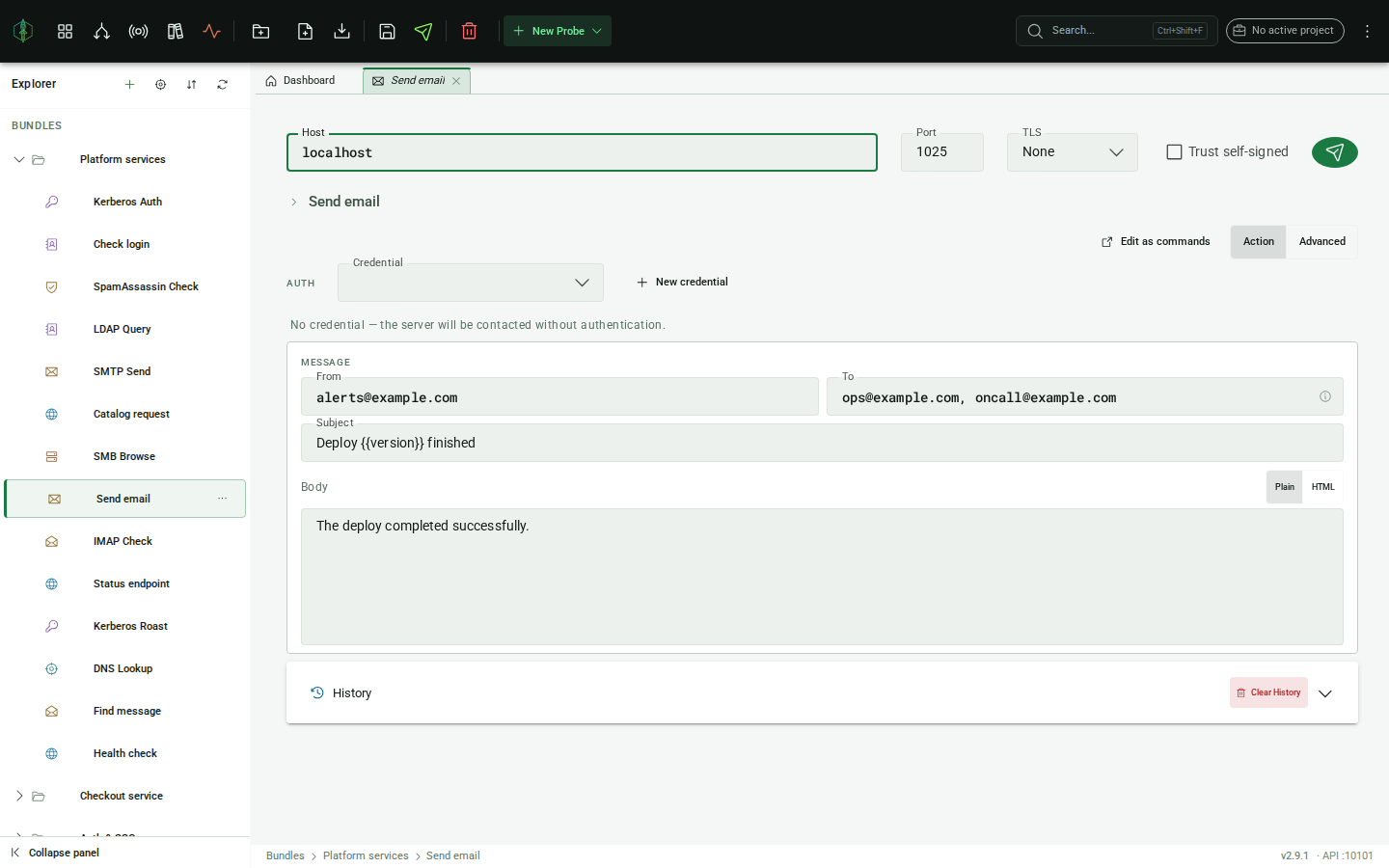Click the Explorer locate target icon
Viewport: 1389px width, 868px height.
[160, 84]
